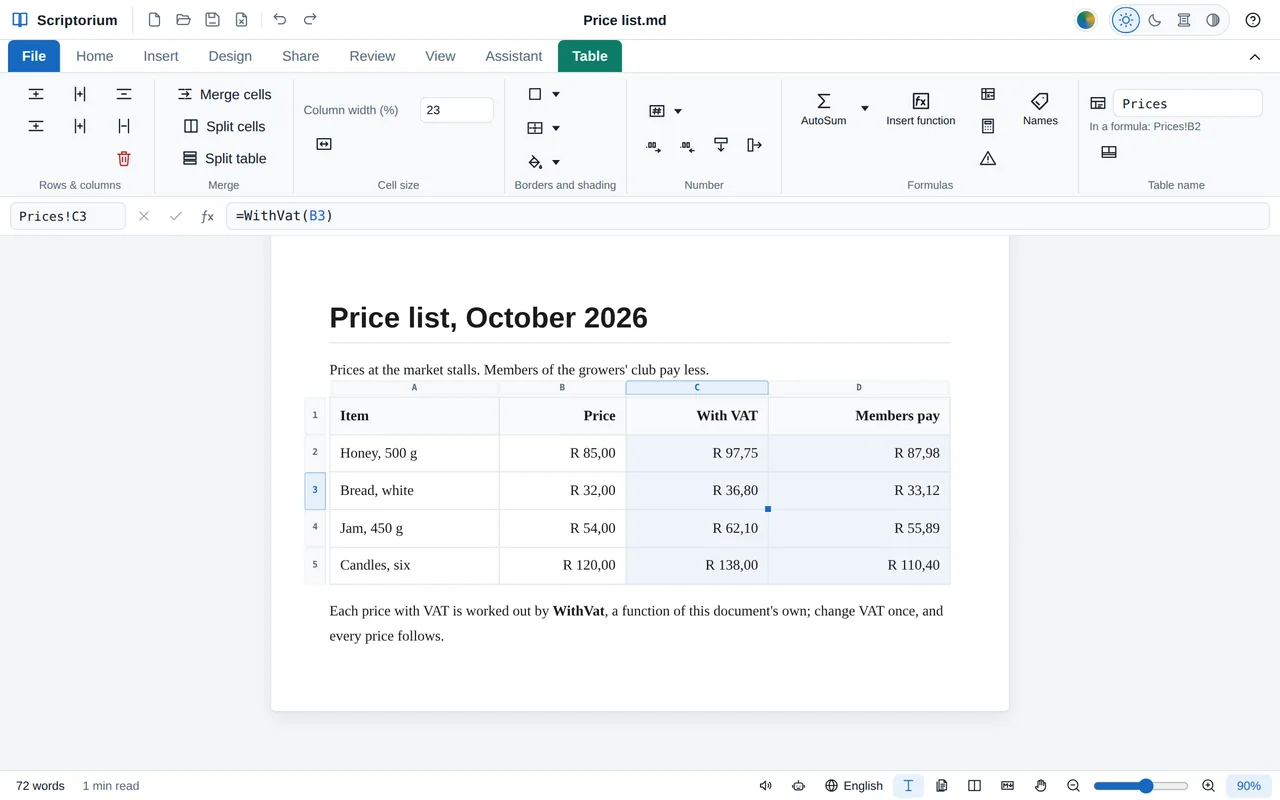Expand the AutoSum dropdown arrow
The width and height of the screenshot is (1280, 800).
tap(865, 108)
